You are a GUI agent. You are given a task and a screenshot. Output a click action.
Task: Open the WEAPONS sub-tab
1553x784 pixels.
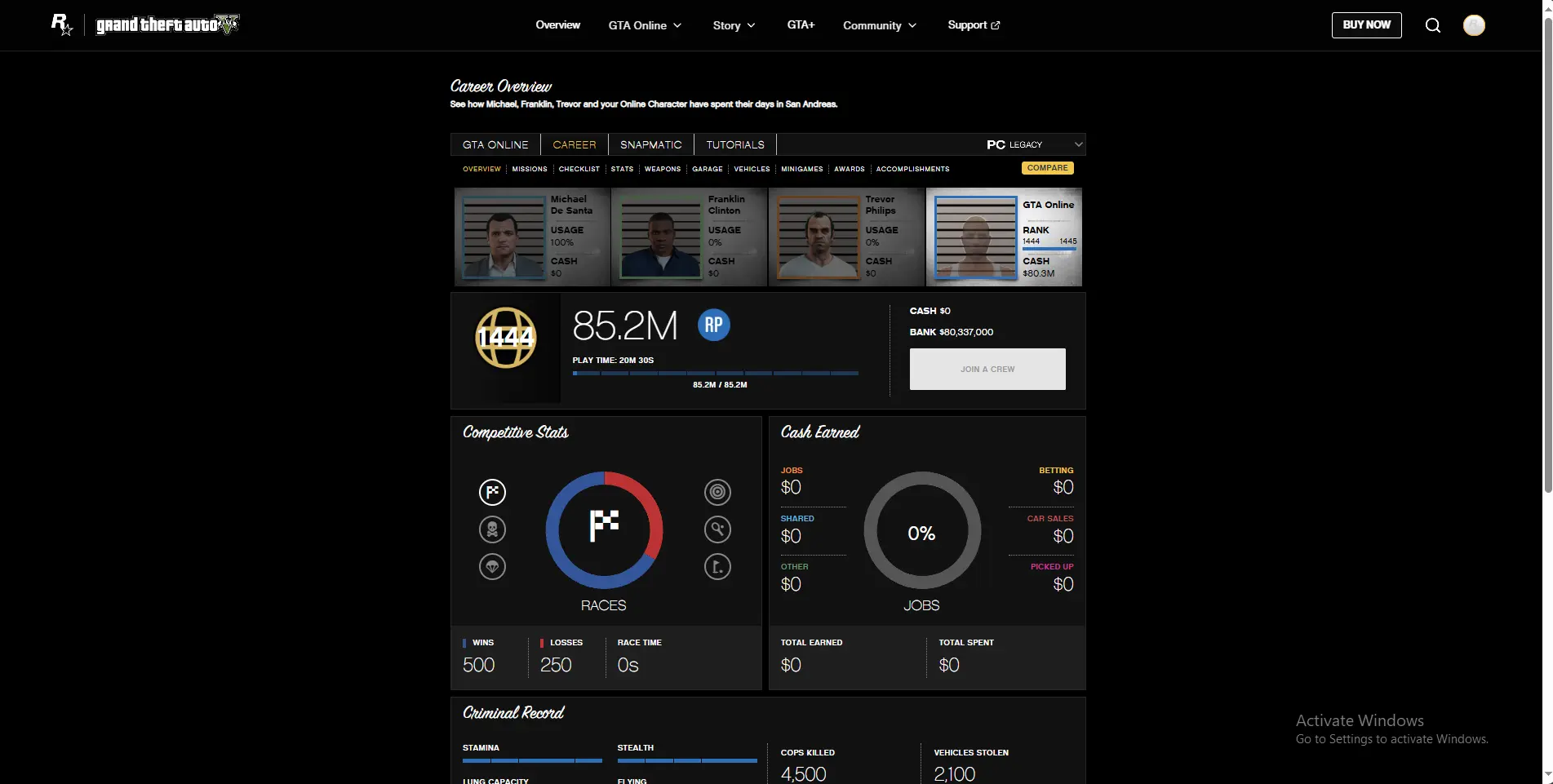[663, 169]
